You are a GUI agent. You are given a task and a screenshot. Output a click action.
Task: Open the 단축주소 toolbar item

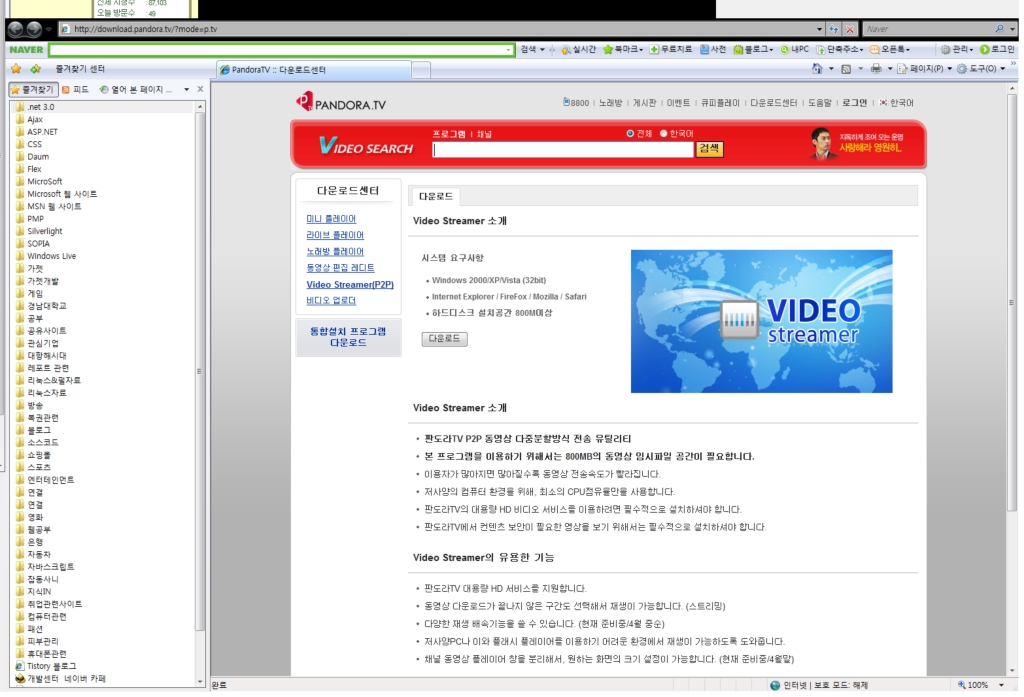click(839, 50)
